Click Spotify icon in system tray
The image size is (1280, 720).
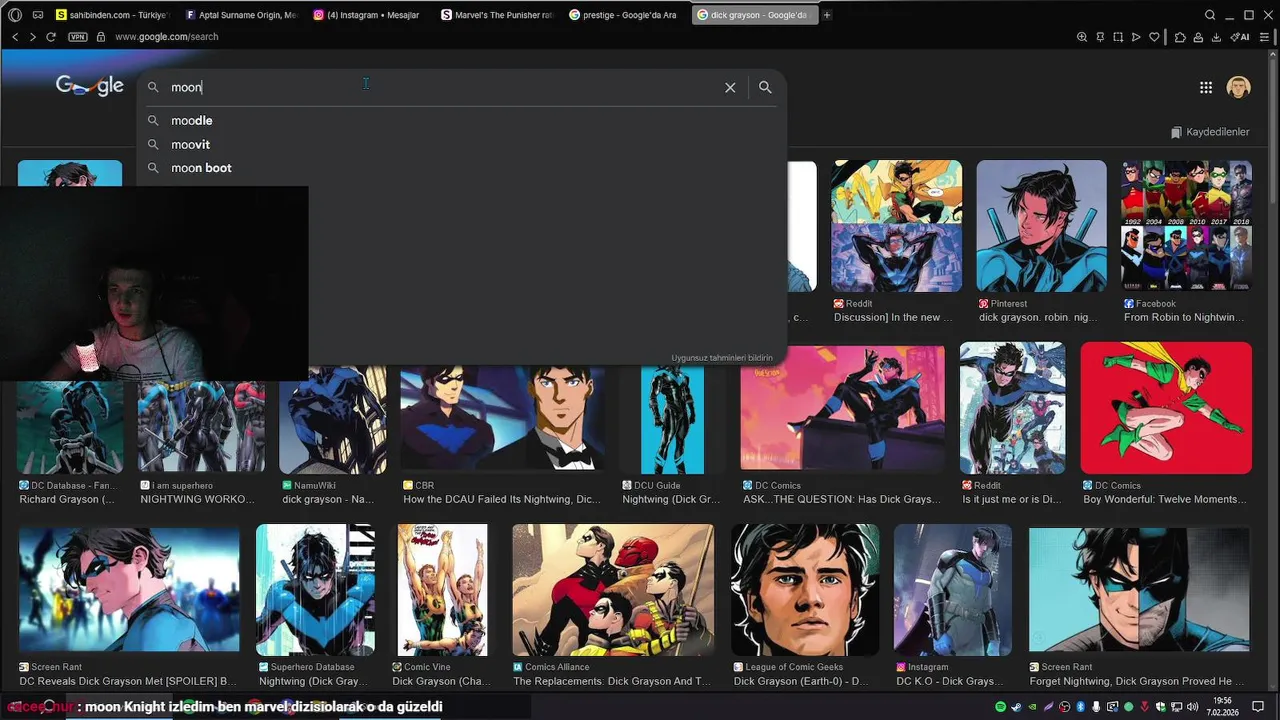[1001, 707]
